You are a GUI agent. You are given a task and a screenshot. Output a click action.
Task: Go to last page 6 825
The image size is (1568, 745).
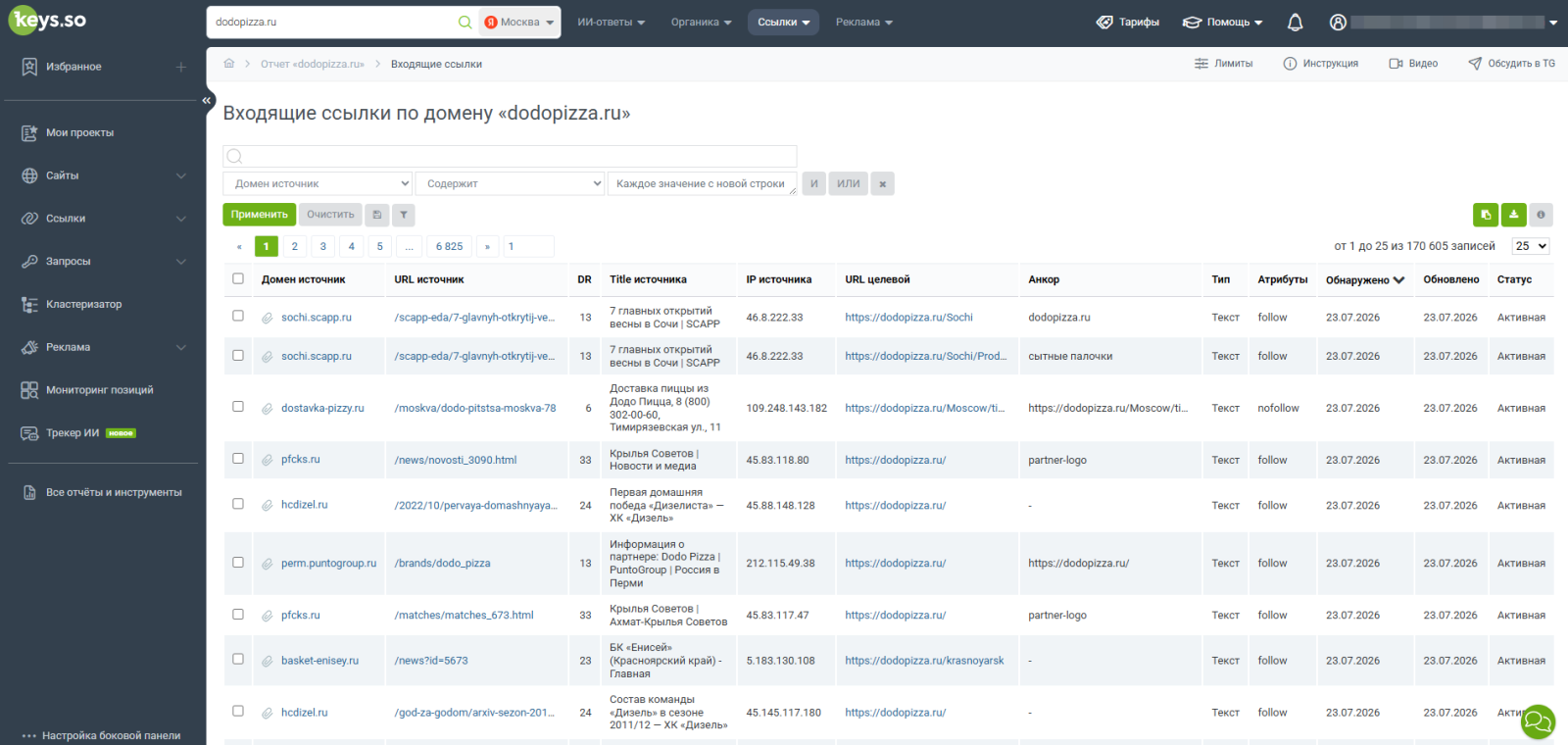click(450, 246)
